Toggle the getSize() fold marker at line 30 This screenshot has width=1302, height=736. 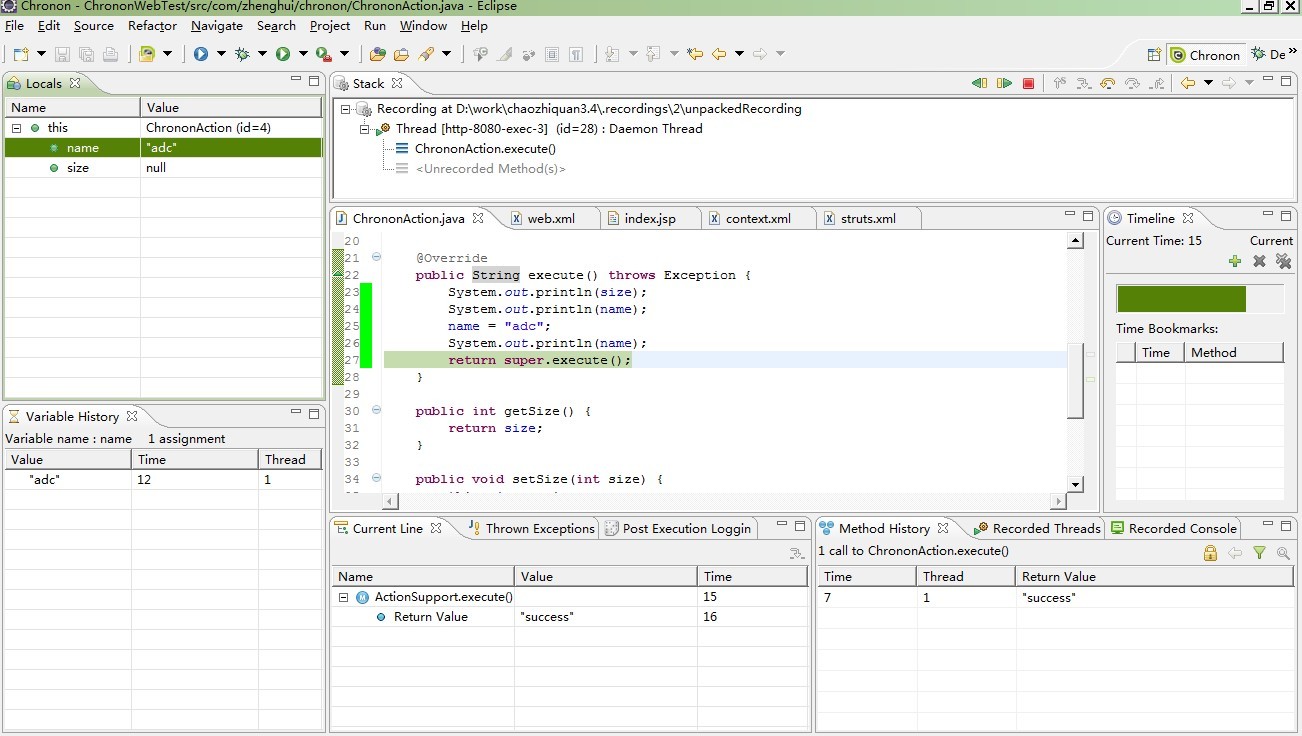(376, 410)
